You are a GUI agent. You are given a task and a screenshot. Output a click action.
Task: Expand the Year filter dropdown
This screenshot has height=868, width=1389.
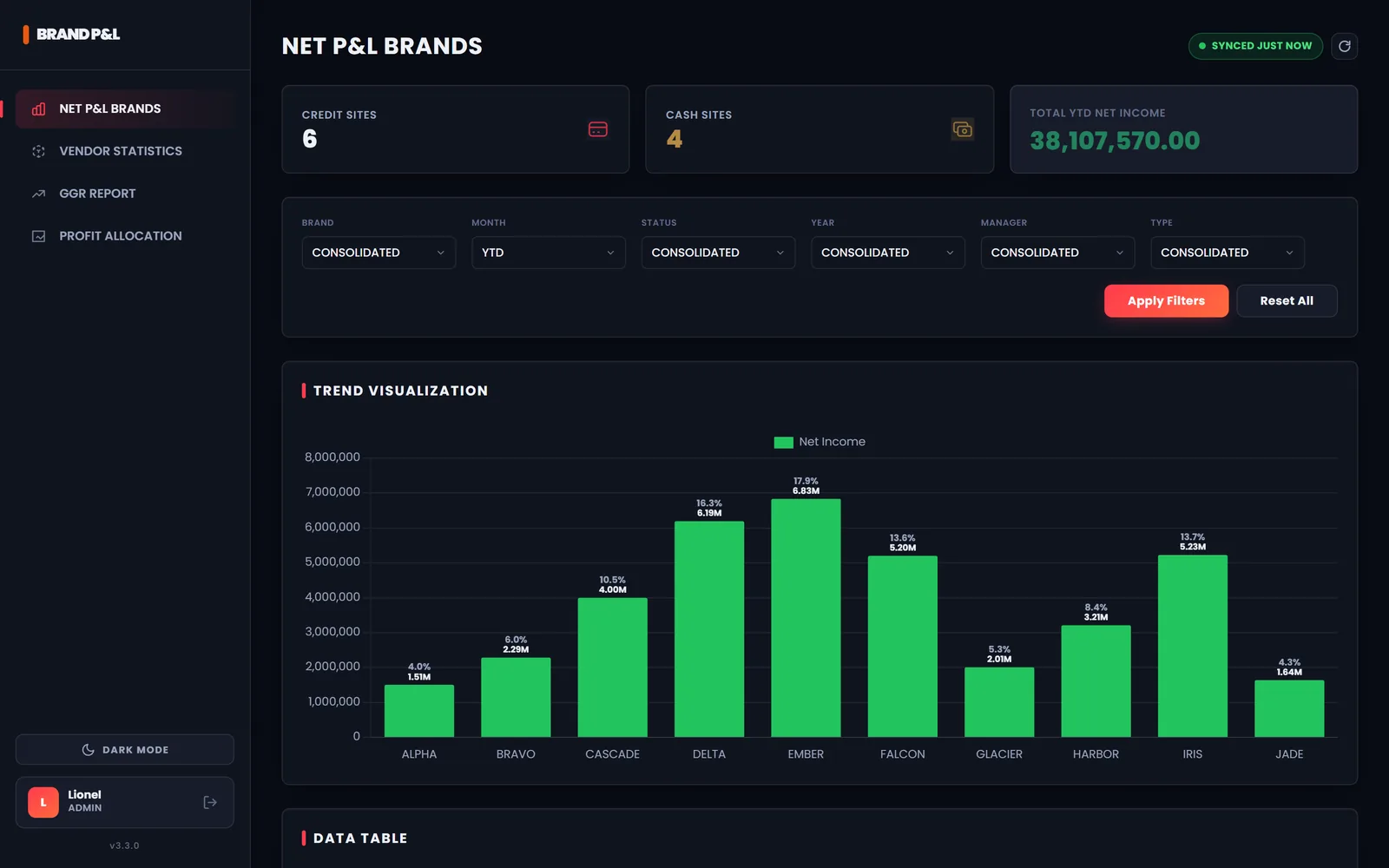pyautogui.click(x=887, y=253)
